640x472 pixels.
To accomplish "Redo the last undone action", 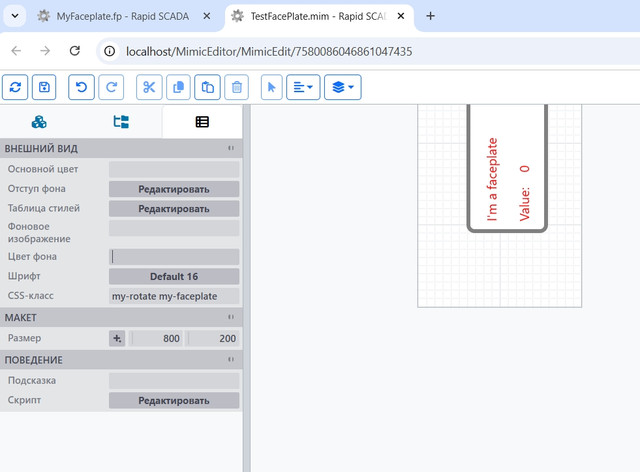I will click(x=111, y=87).
